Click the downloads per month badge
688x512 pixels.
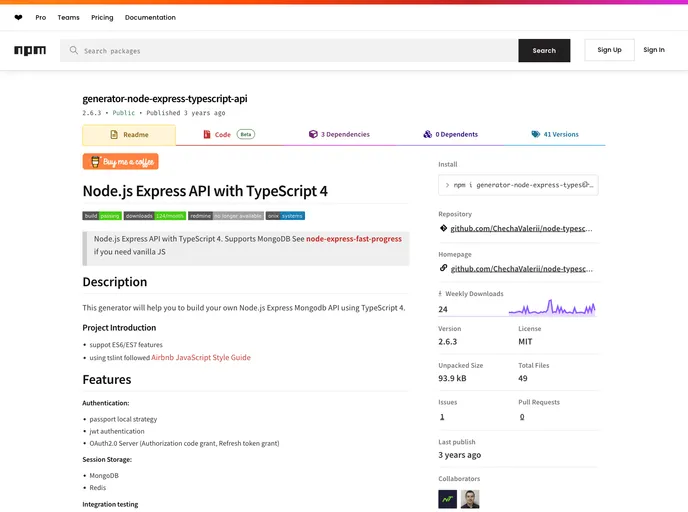click(x=154, y=216)
